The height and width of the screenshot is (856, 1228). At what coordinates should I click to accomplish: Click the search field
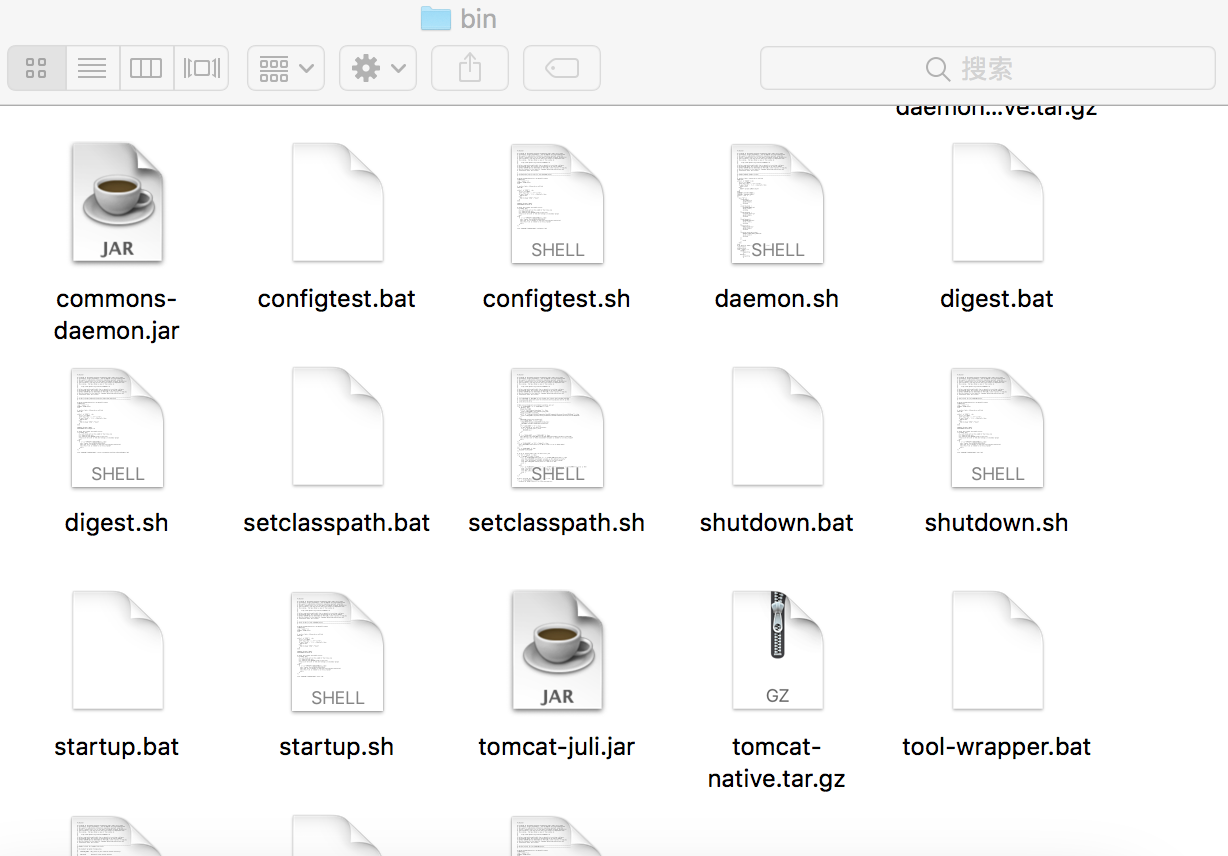(x=990, y=68)
